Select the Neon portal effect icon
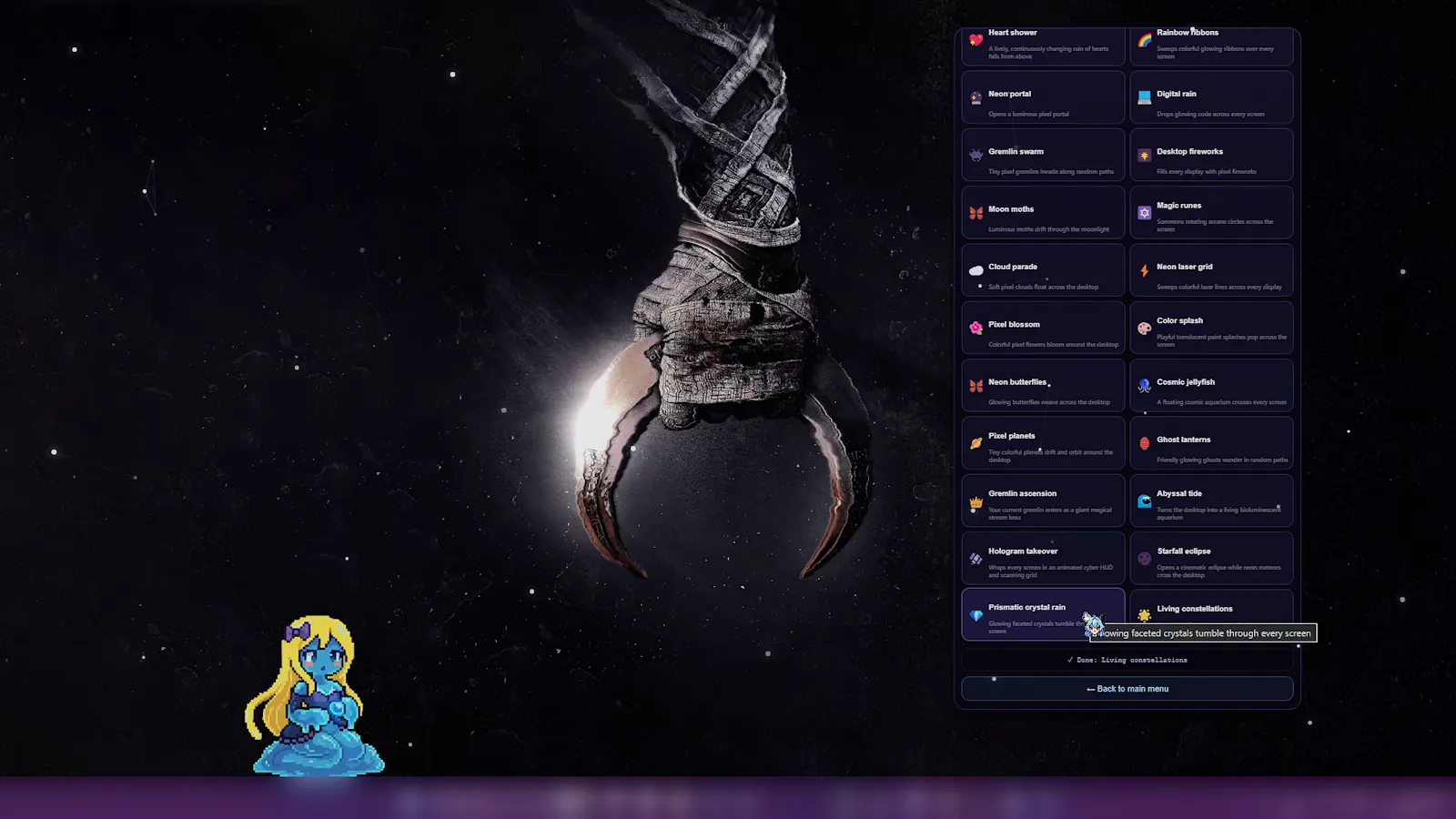 976,97
